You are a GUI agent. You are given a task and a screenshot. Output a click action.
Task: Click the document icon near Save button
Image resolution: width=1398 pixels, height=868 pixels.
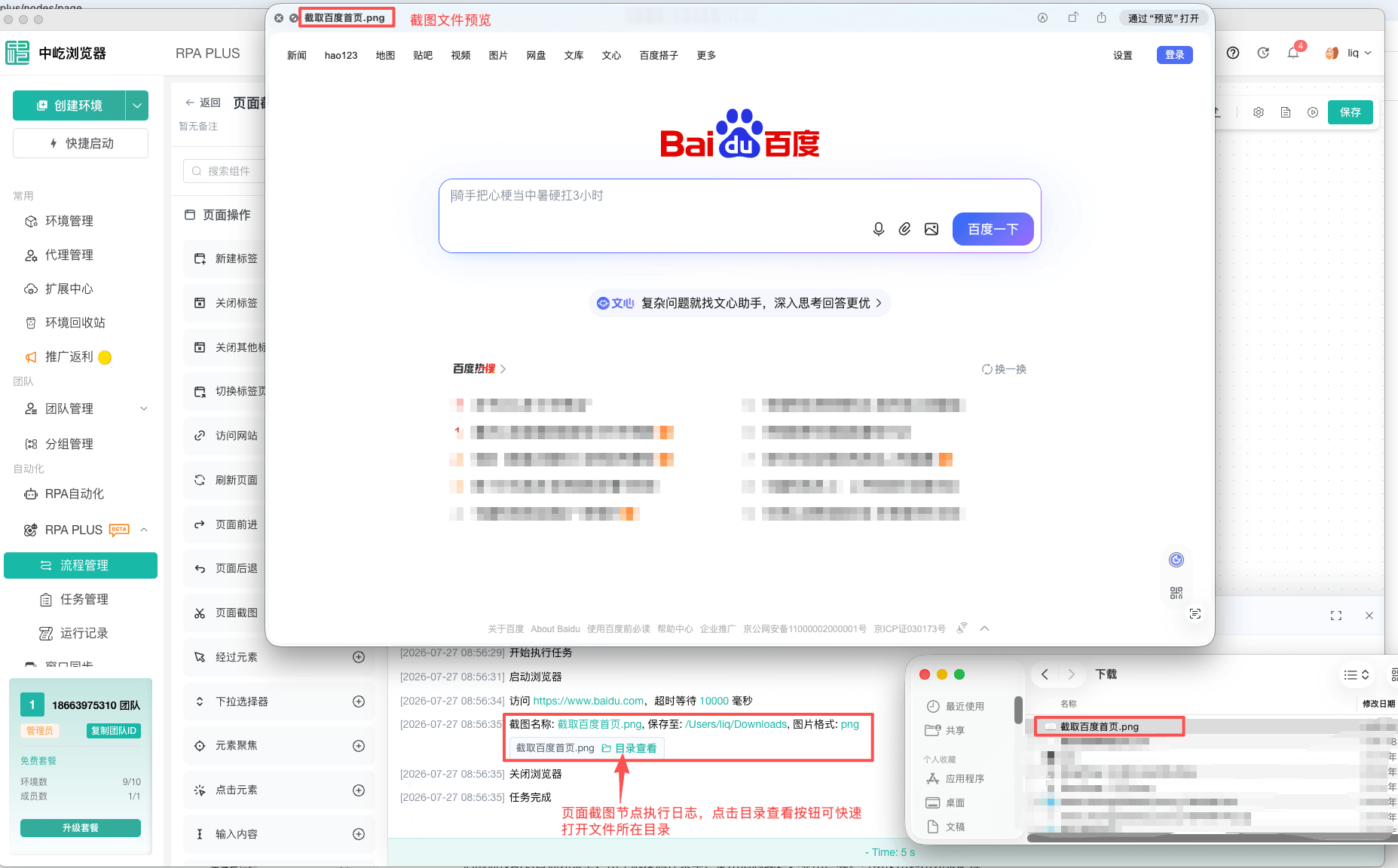(x=1286, y=112)
